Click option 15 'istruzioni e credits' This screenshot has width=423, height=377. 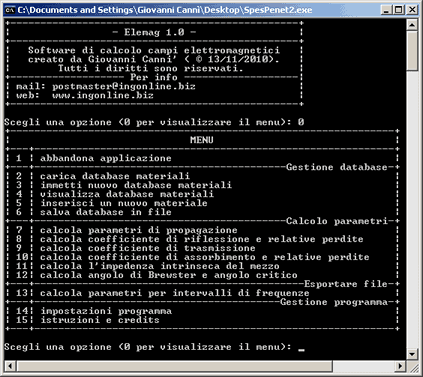pyautogui.click(x=100, y=320)
